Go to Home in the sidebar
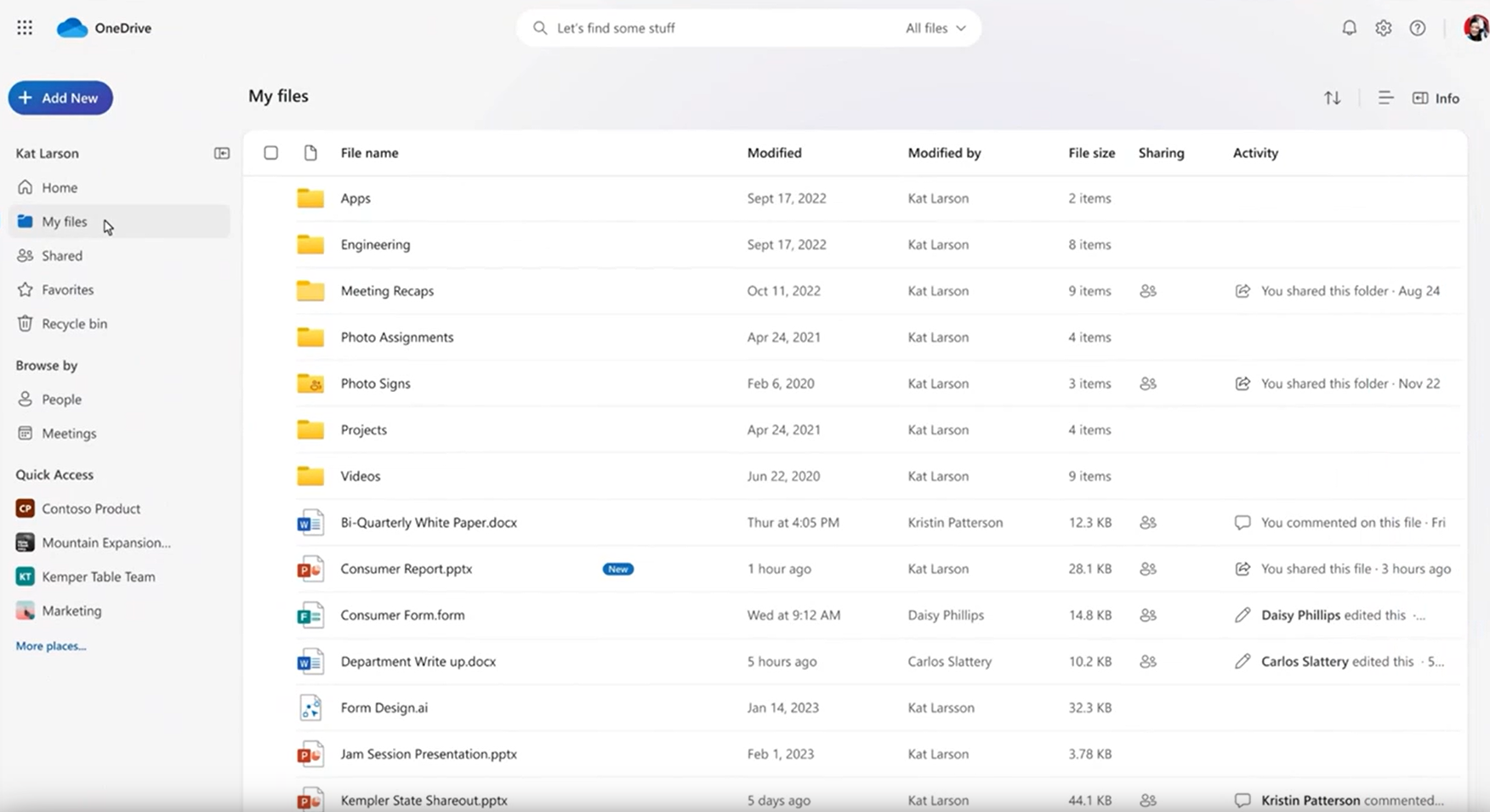This screenshot has height=812, width=1490. point(119,187)
